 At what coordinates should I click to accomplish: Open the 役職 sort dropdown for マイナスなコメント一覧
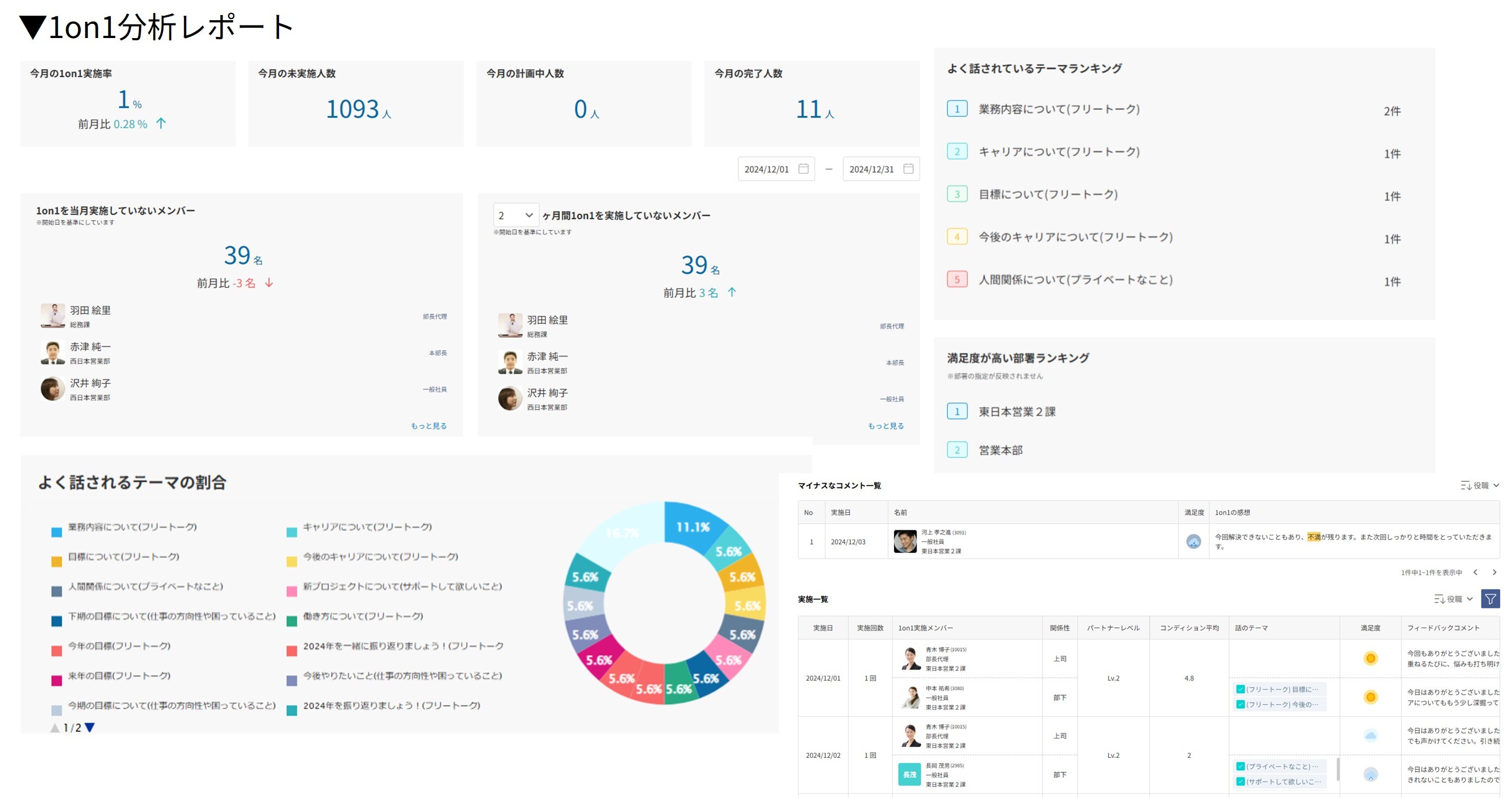tap(1480, 485)
